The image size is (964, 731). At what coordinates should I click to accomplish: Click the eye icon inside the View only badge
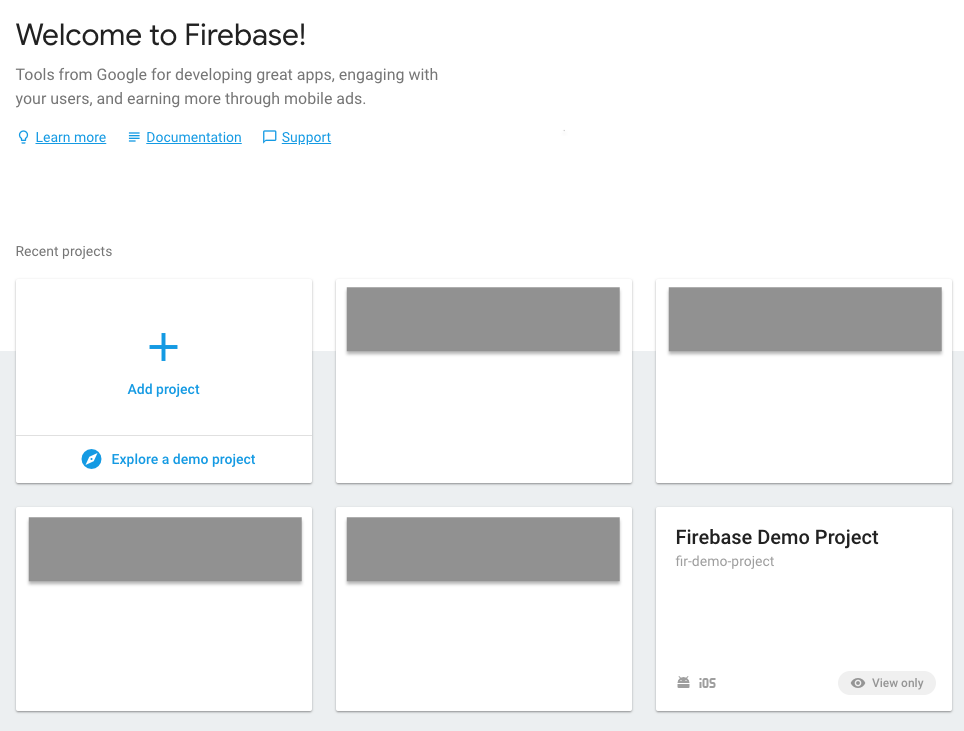pos(857,682)
